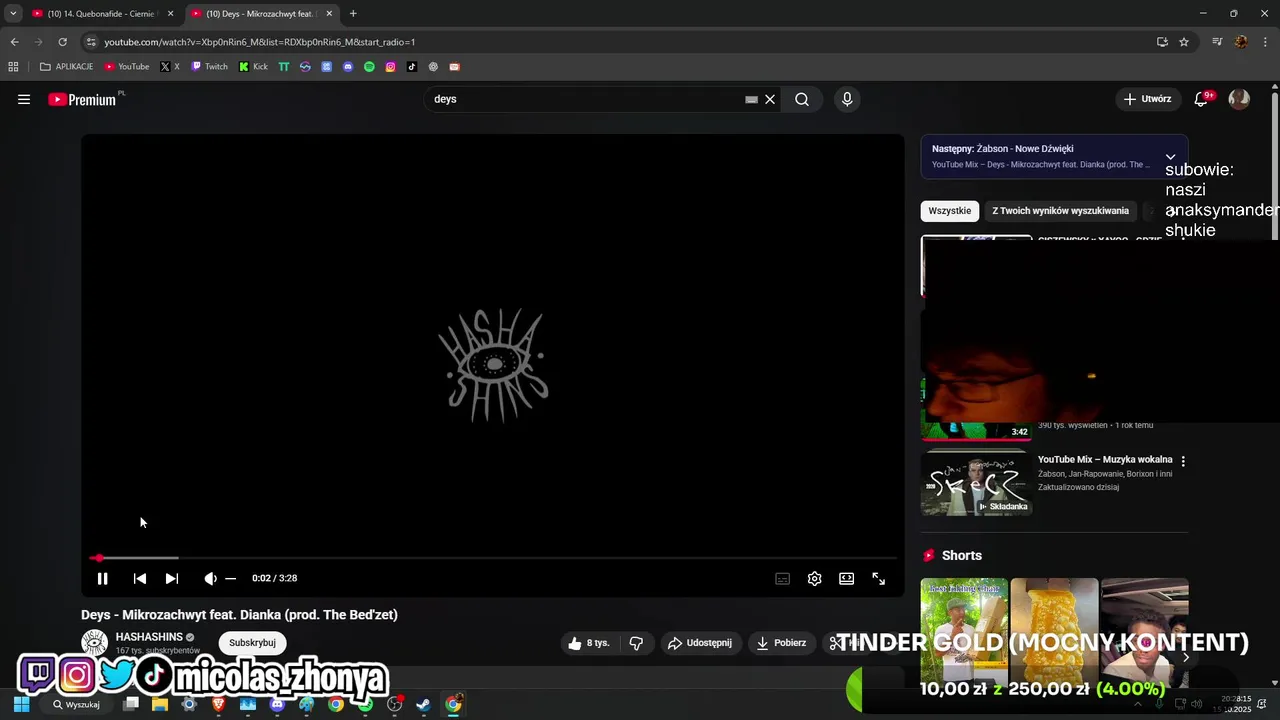Screen dimensions: 1280x720
Task: Pause the playing video
Action: point(102,578)
